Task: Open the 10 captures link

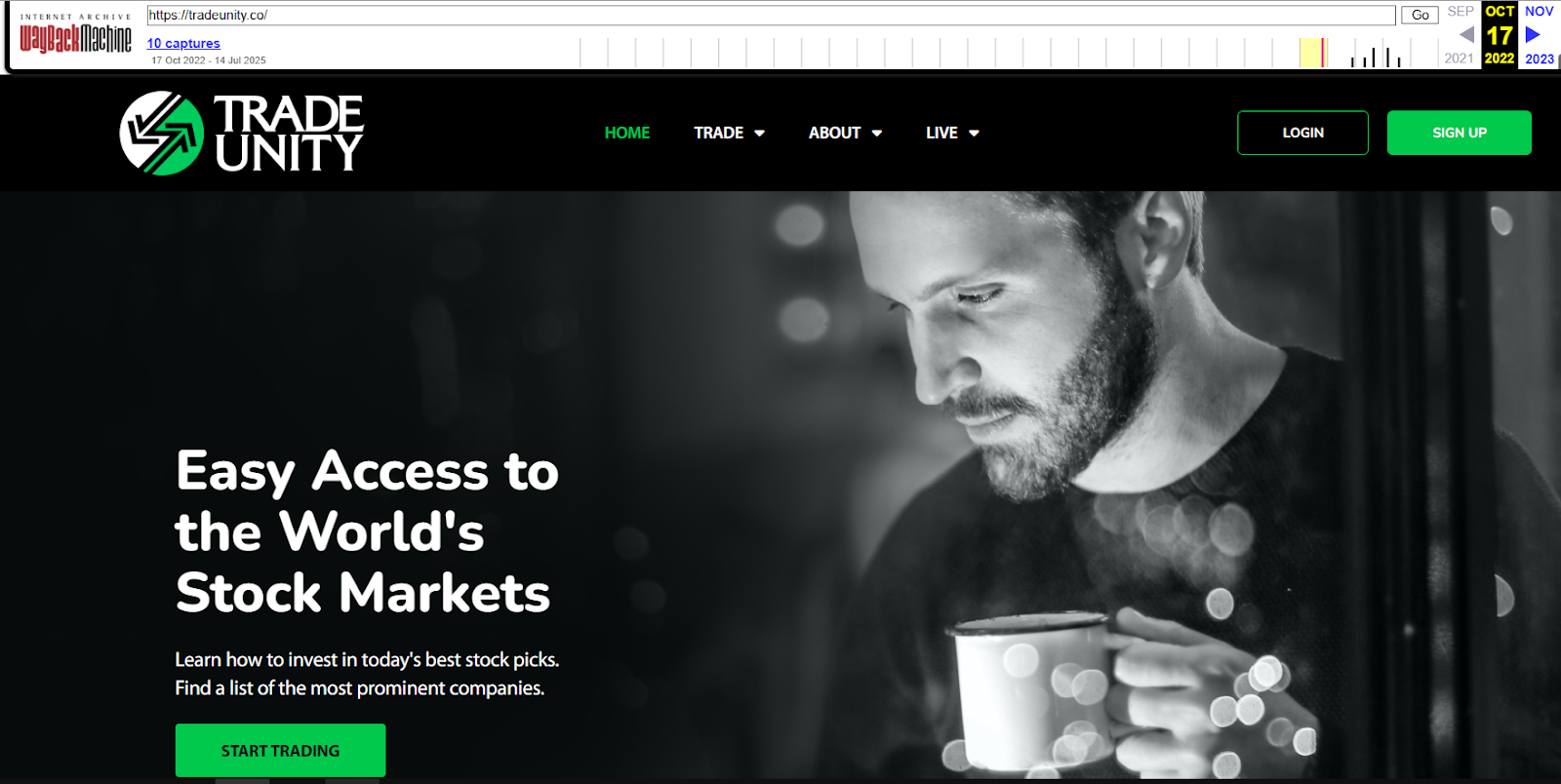Action: pos(183,43)
